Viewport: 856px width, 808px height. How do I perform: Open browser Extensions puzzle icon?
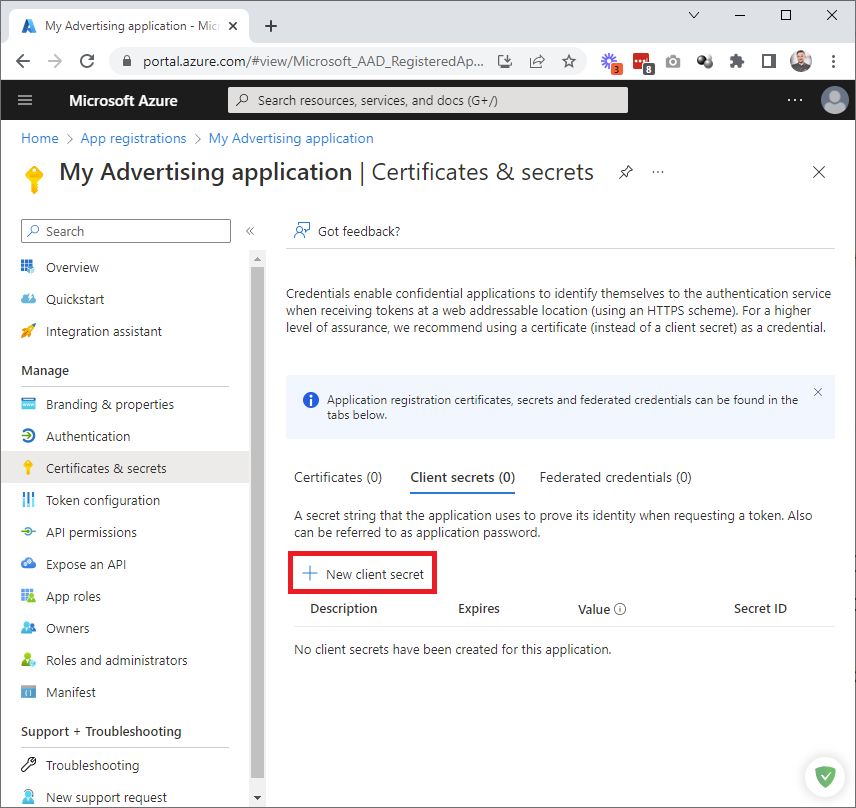click(737, 61)
